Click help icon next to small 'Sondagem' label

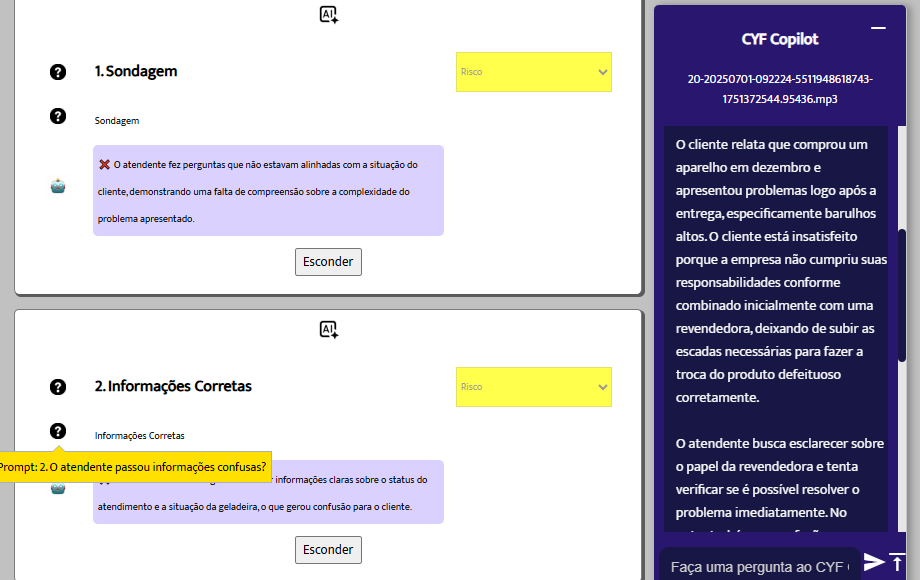tap(58, 116)
